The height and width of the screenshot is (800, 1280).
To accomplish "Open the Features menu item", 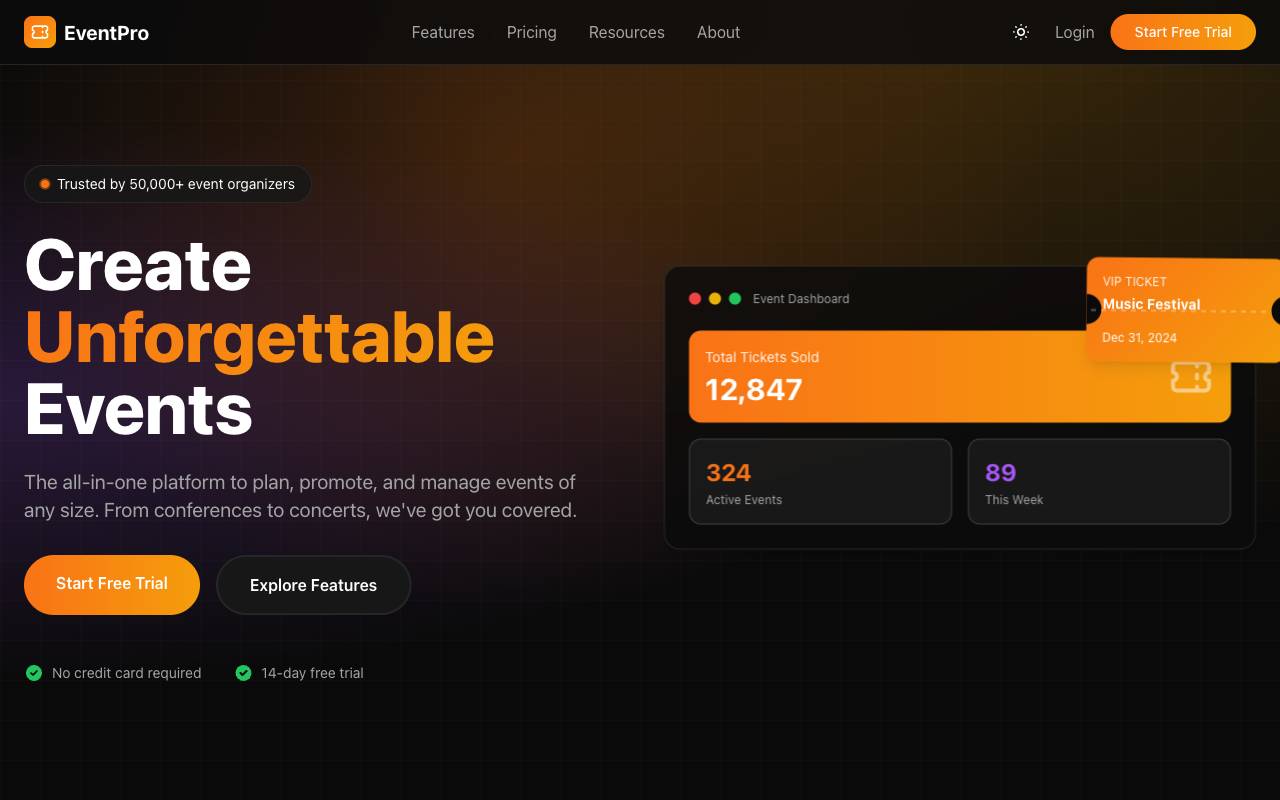I will tap(443, 32).
